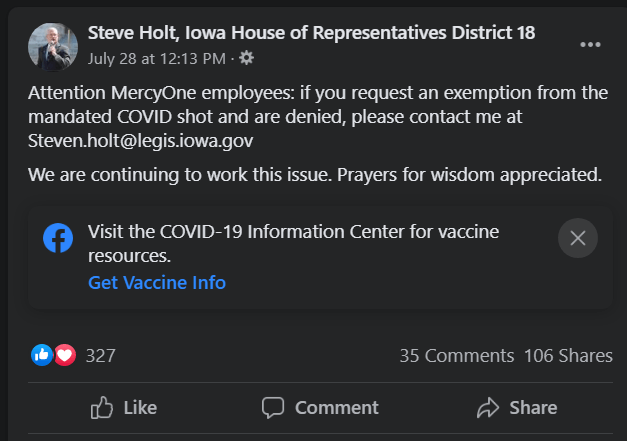Open Steve Holt's page name link
Viewport: 627px width, 441px height.
tap(311, 32)
